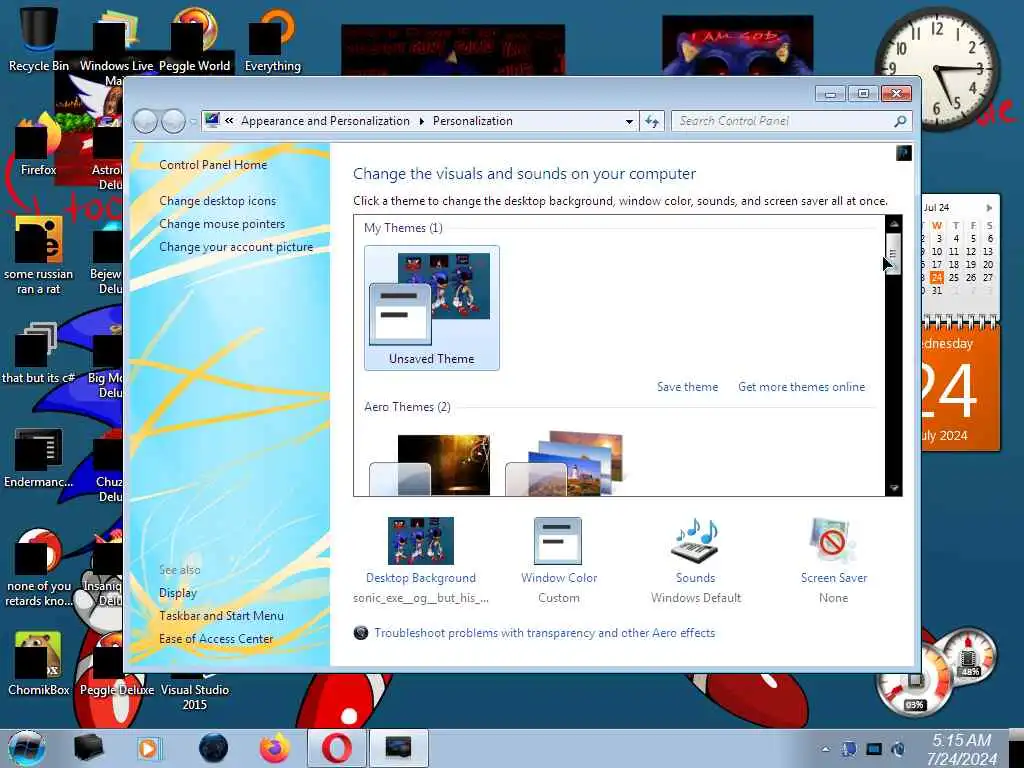
Task: Open Taskbar and Start Menu link
Action: 221,616
